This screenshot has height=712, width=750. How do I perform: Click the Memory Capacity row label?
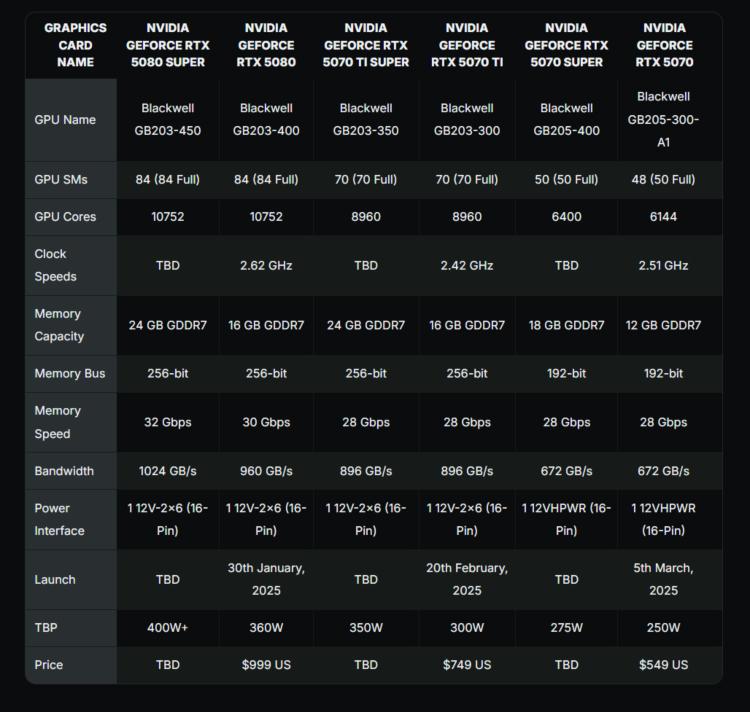tap(59, 325)
